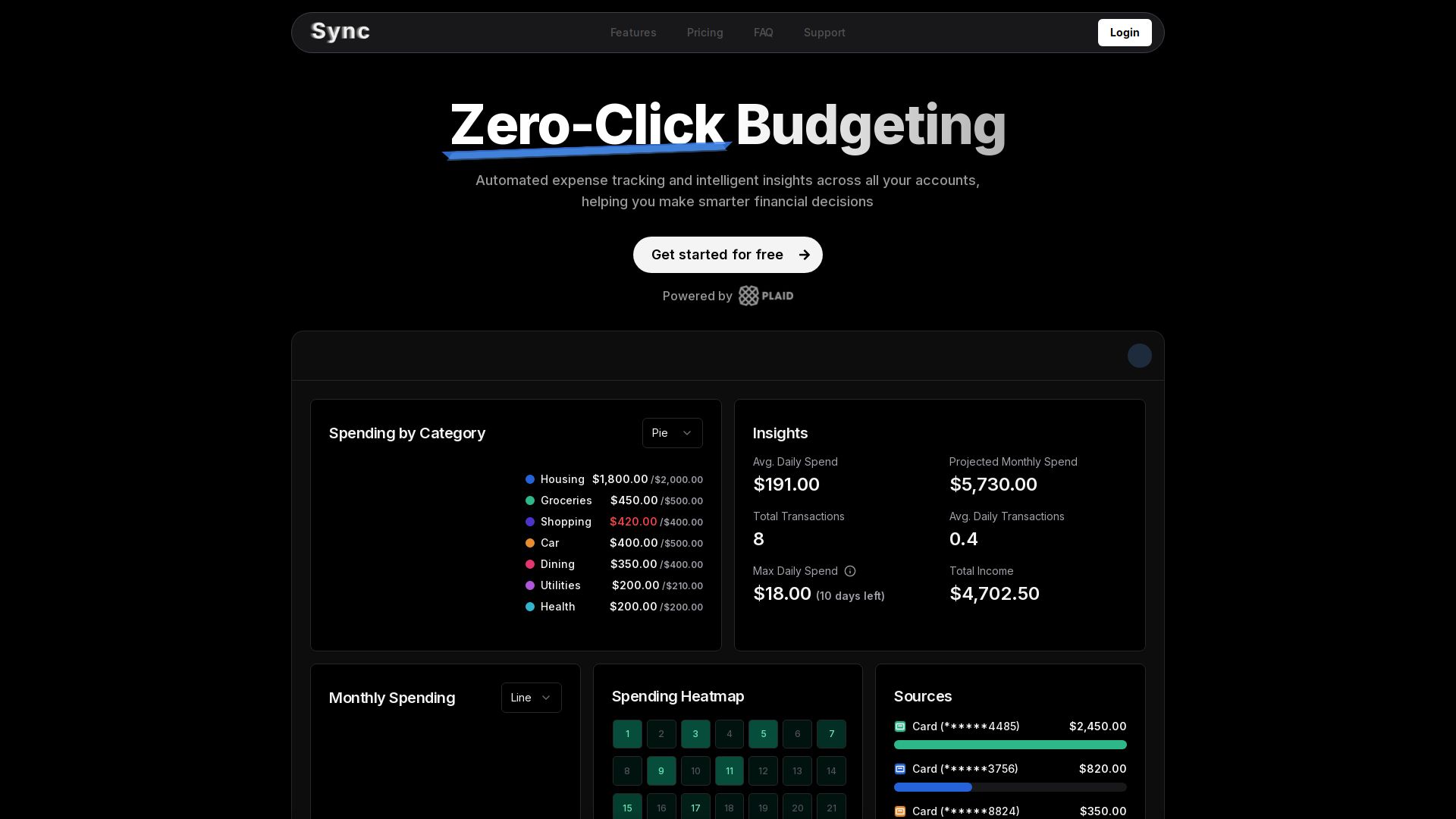Go to the Pricing page link

(x=704, y=33)
